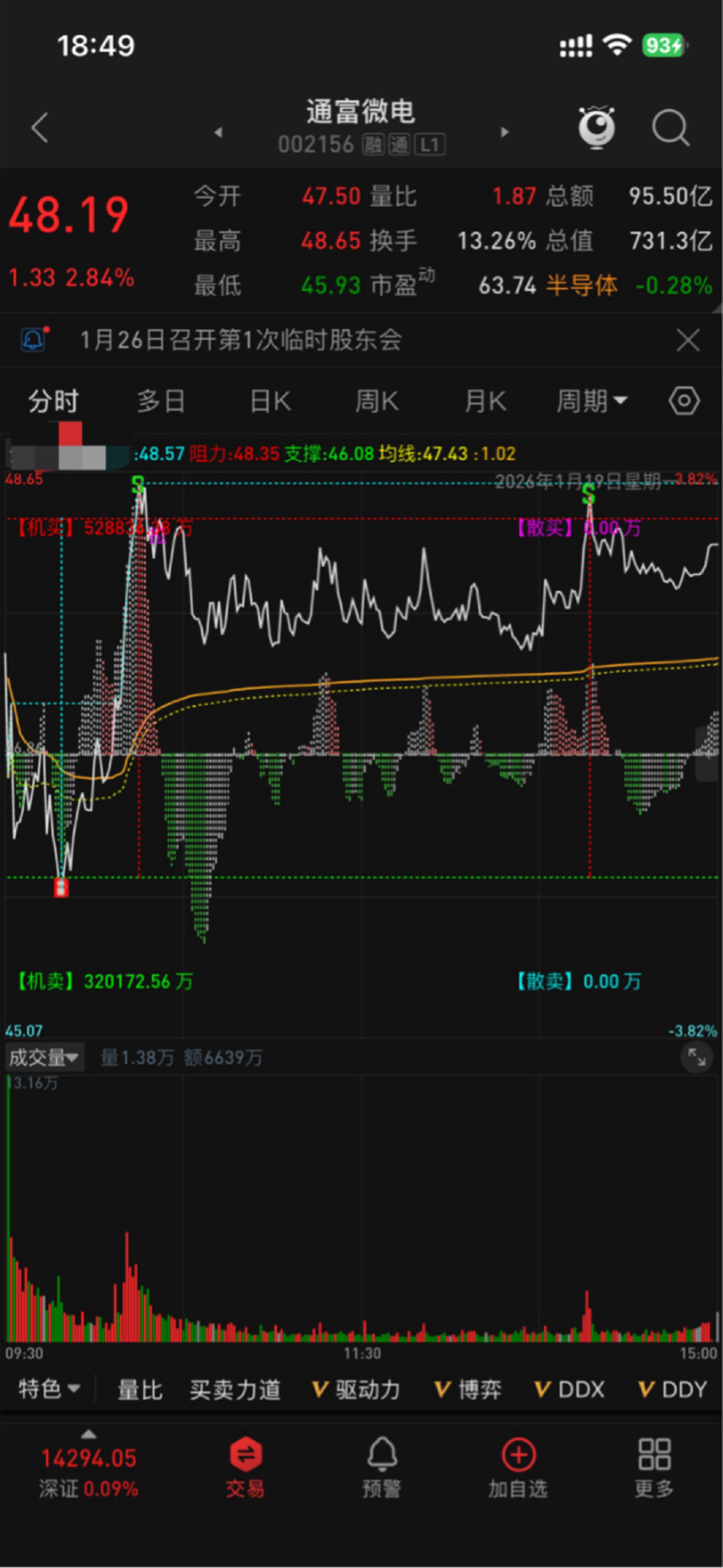This screenshot has width=723, height=1568.
Task: Tap the 市盈 63.74 value
Action: coord(507,285)
